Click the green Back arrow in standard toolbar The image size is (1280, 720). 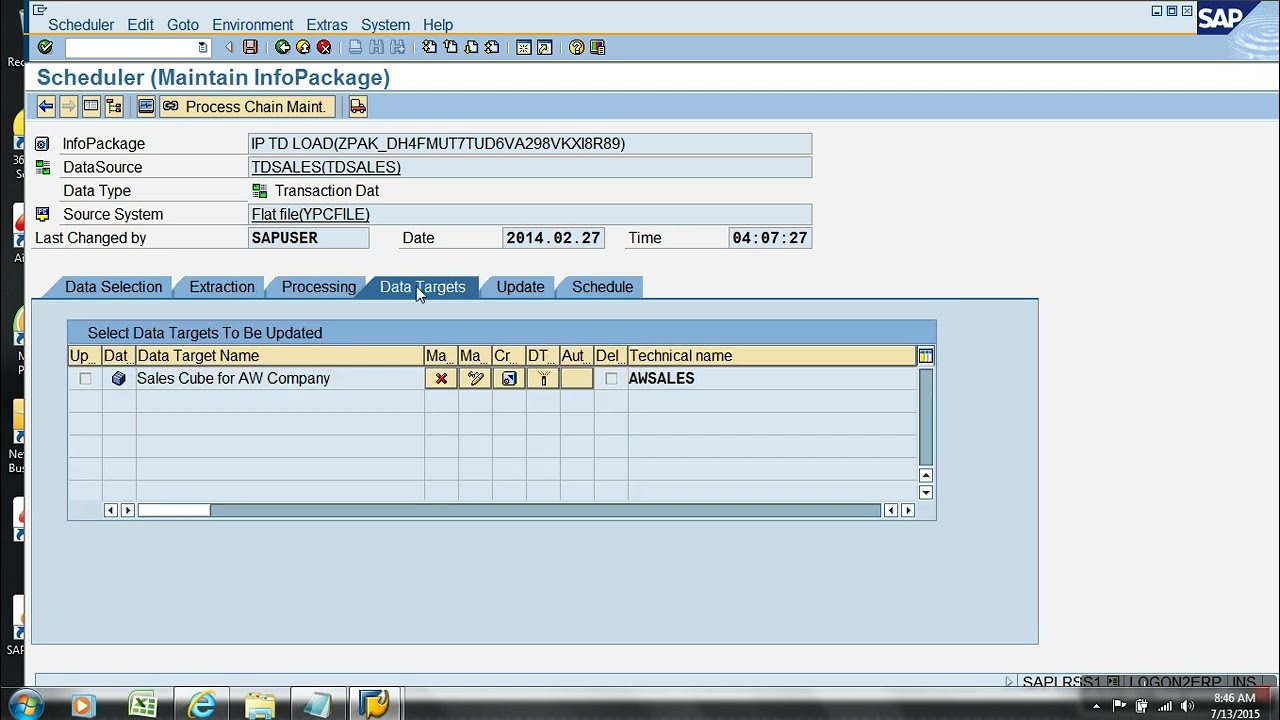[x=282, y=47]
